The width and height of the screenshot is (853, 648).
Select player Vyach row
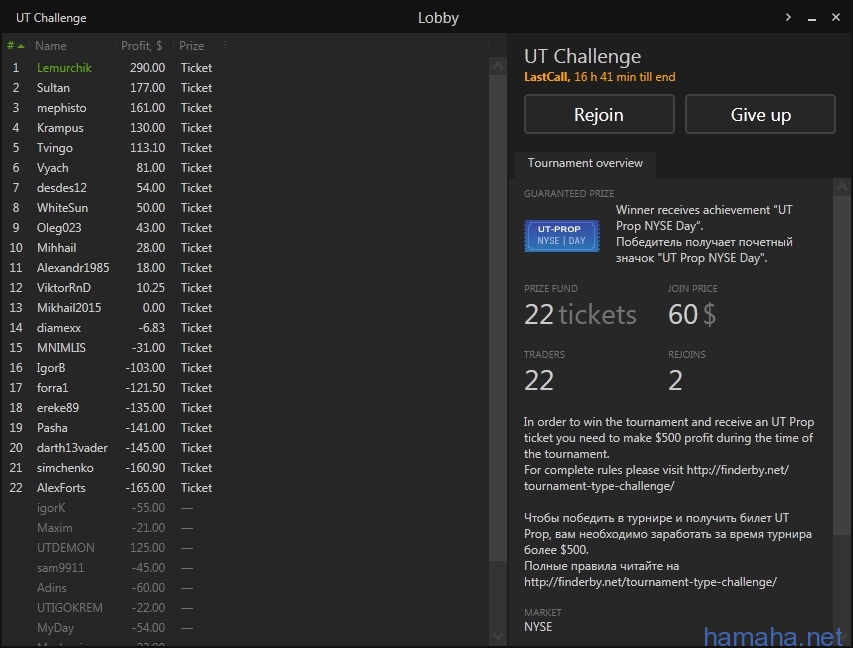(246, 168)
